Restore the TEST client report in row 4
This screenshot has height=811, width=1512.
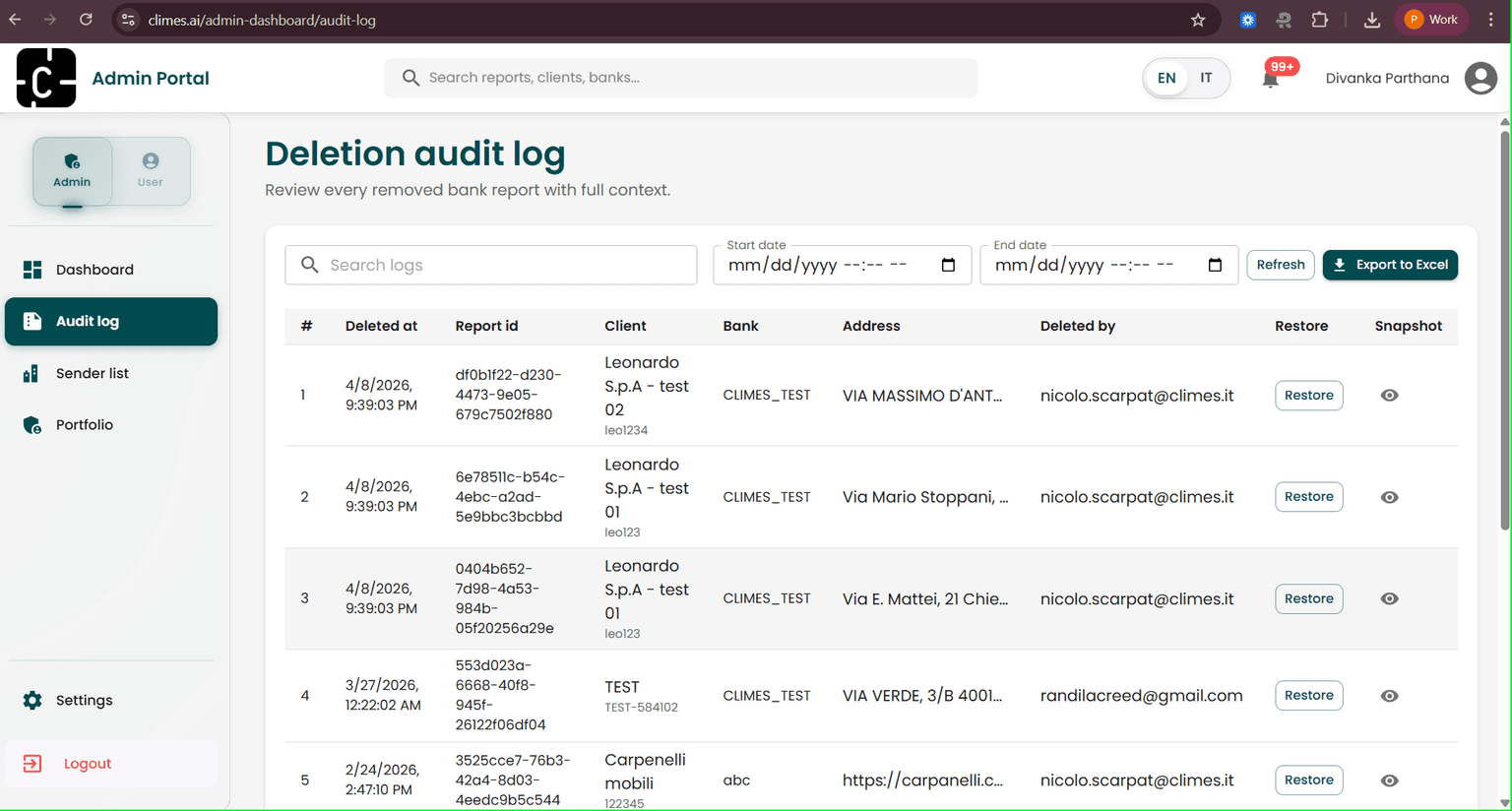(x=1308, y=696)
